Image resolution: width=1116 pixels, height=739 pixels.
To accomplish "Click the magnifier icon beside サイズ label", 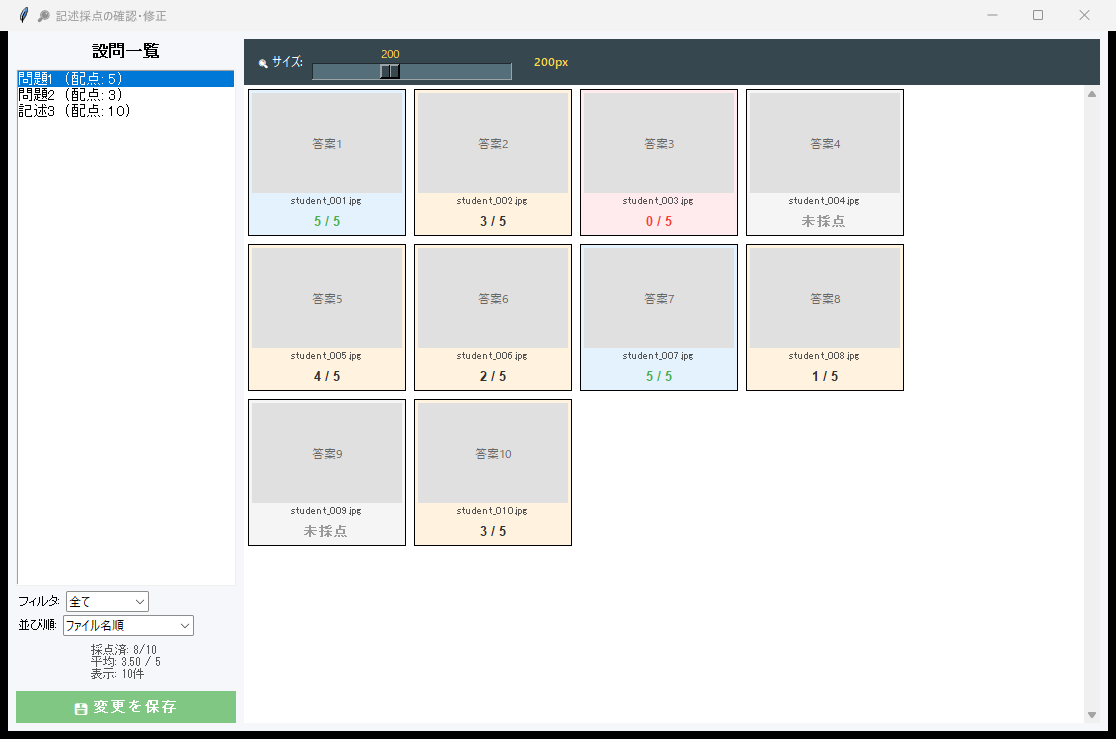I will 263,63.
